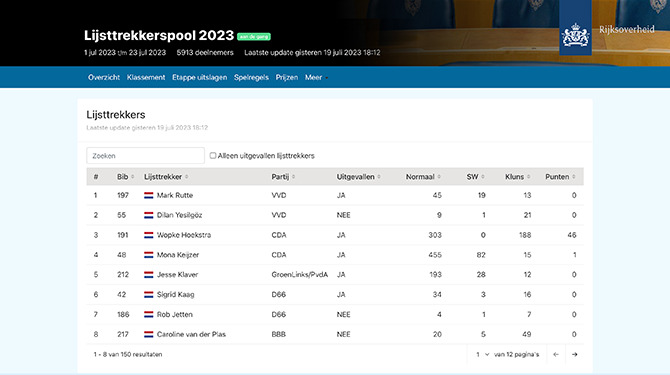This screenshot has width=670, height=375.
Task: Click the green 'aan de gang' status badge
Action: 254,37
